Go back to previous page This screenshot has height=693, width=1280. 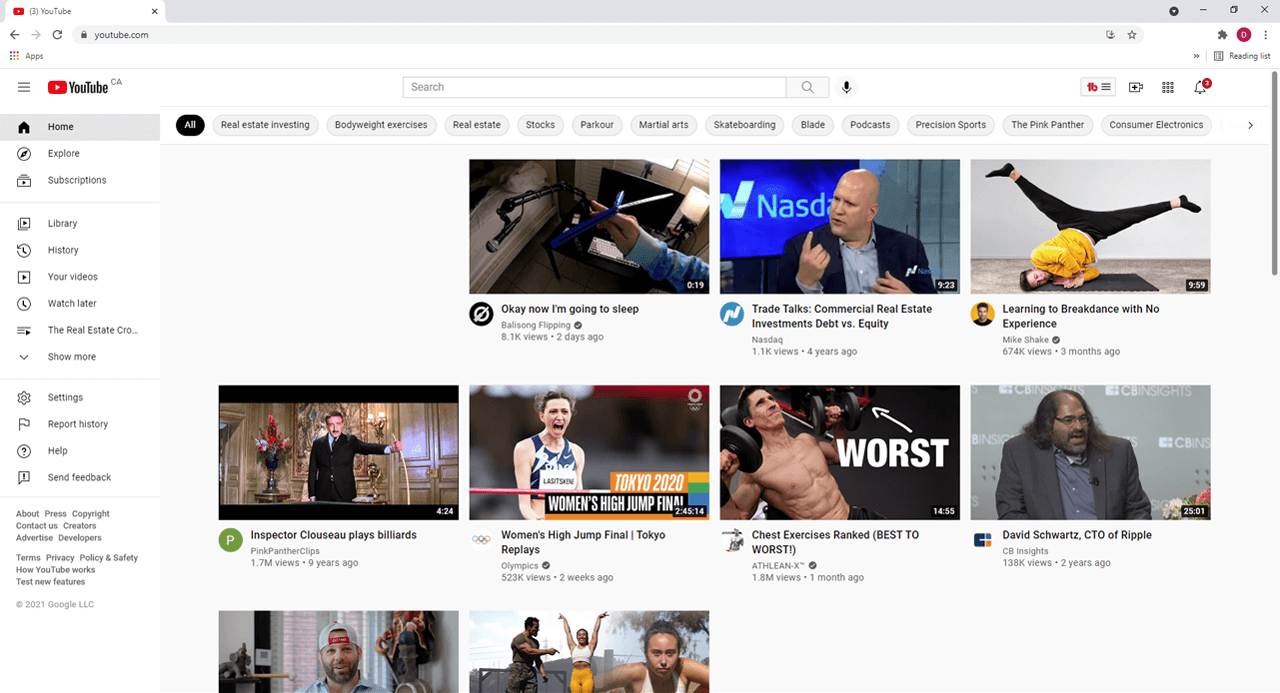[14, 34]
